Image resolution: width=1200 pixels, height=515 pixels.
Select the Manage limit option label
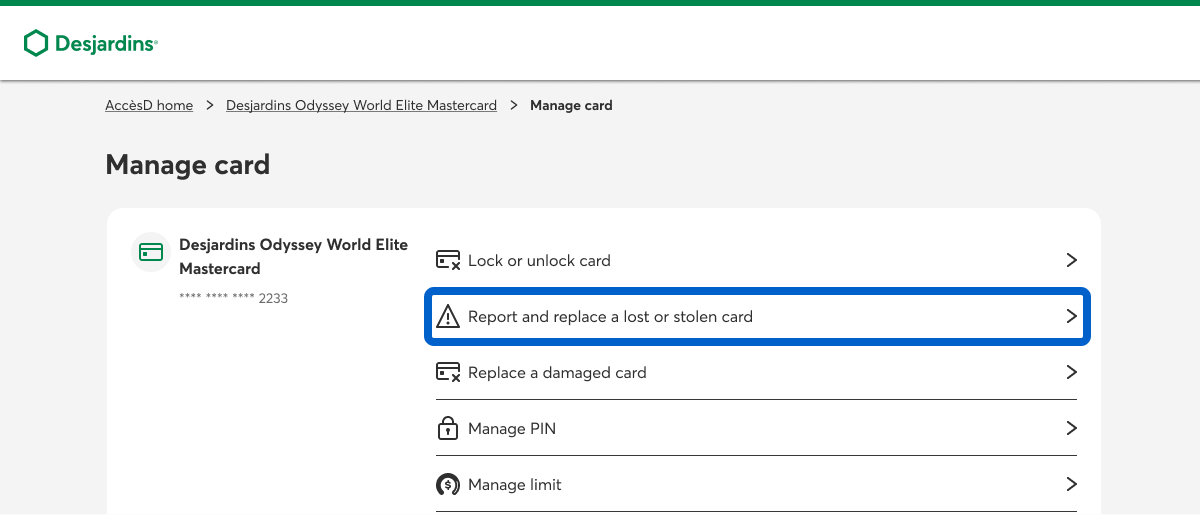tap(515, 485)
